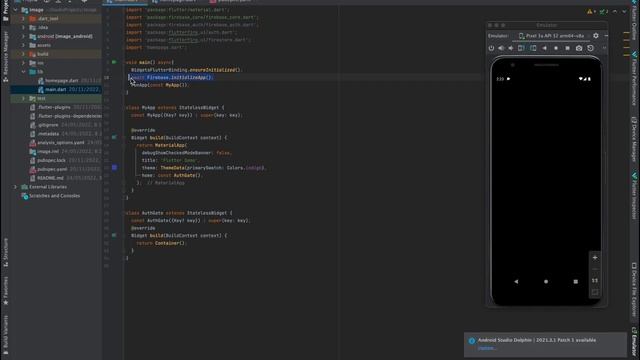This screenshot has height=360, width=640.
Task: Select .metadata file in project tree
Action: pos(48,134)
